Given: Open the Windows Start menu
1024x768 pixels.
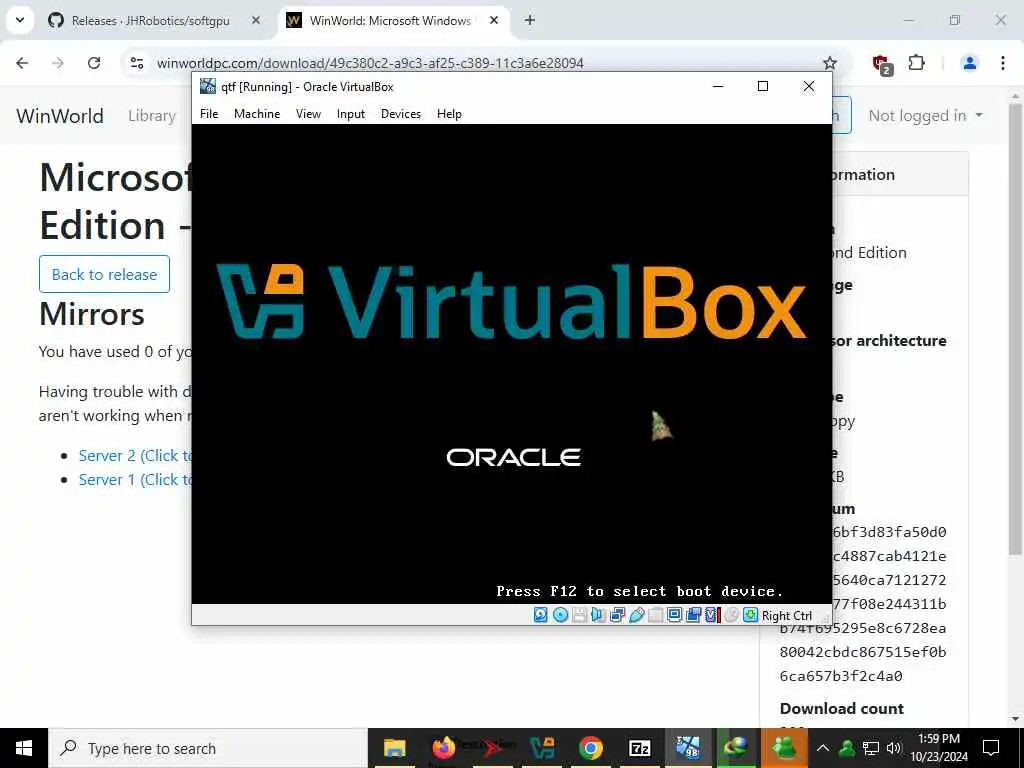Looking at the screenshot, I should point(24,748).
